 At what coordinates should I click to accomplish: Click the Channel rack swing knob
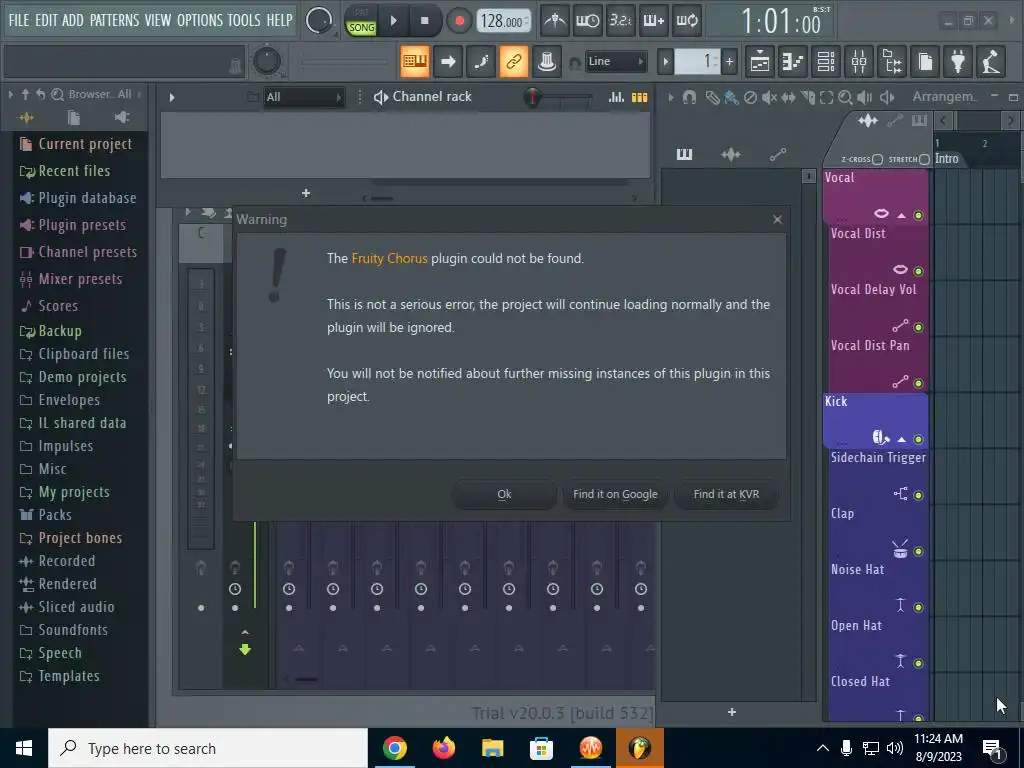pos(533,97)
